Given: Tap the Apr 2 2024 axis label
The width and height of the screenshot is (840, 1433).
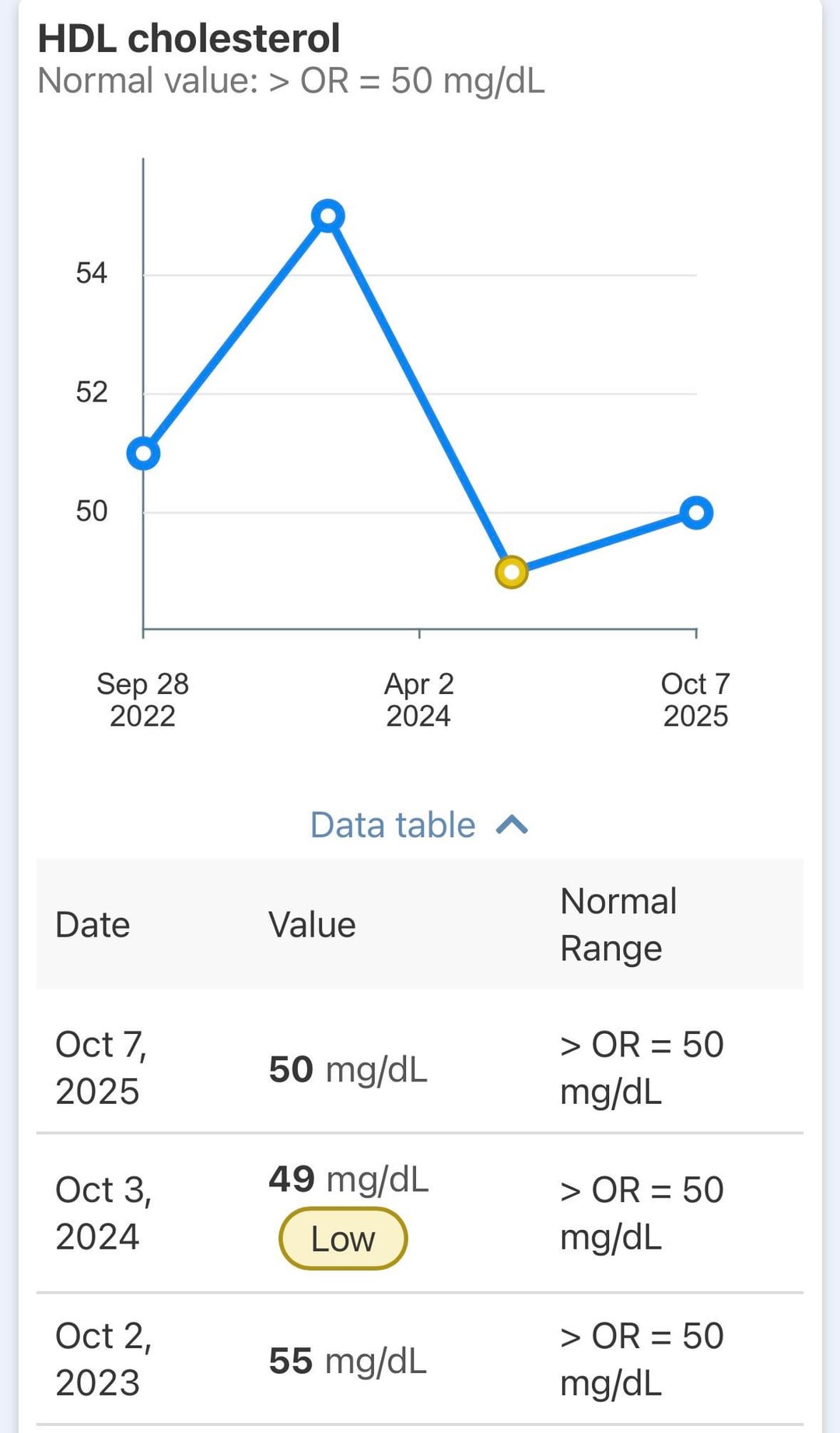Looking at the screenshot, I should click(x=419, y=699).
